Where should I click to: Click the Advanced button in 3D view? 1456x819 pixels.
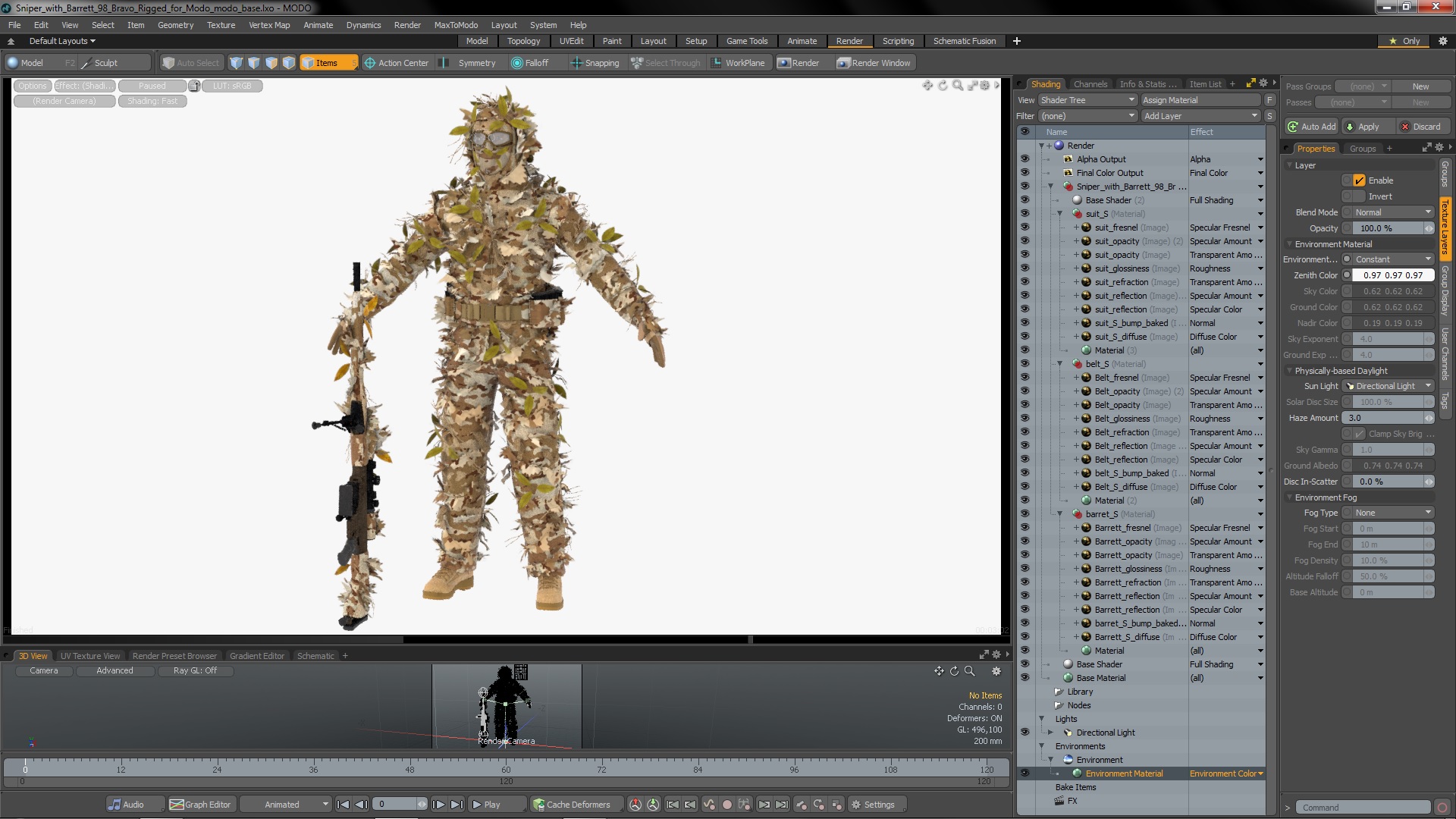tap(115, 671)
